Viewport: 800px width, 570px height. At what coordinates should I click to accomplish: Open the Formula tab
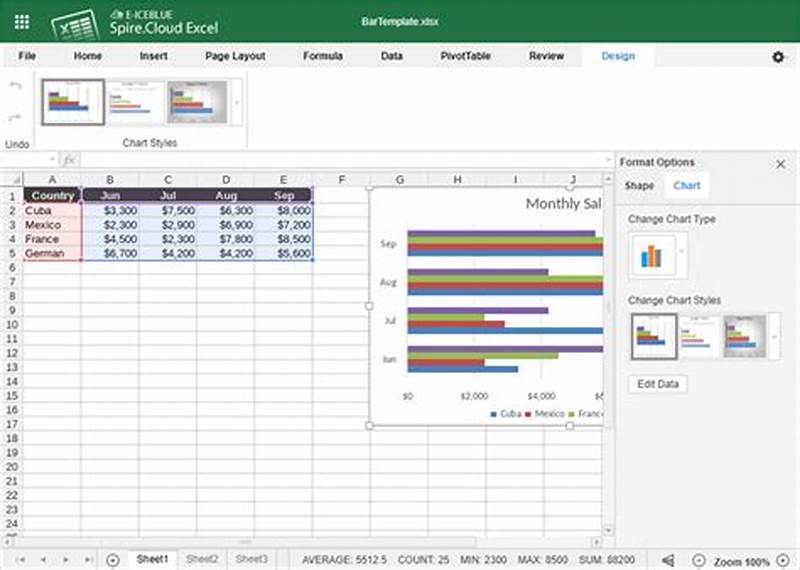pos(323,56)
